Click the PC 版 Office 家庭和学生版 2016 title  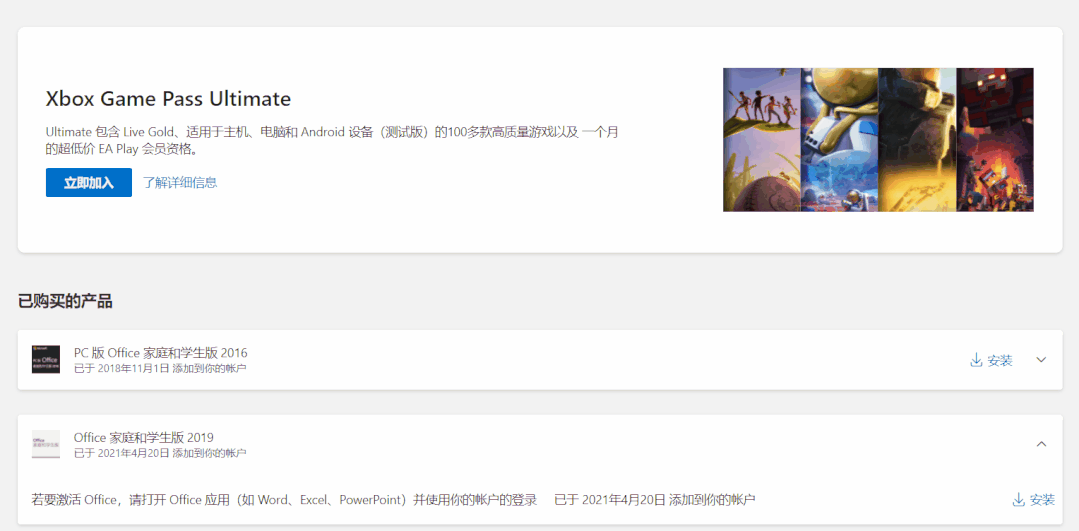160,353
